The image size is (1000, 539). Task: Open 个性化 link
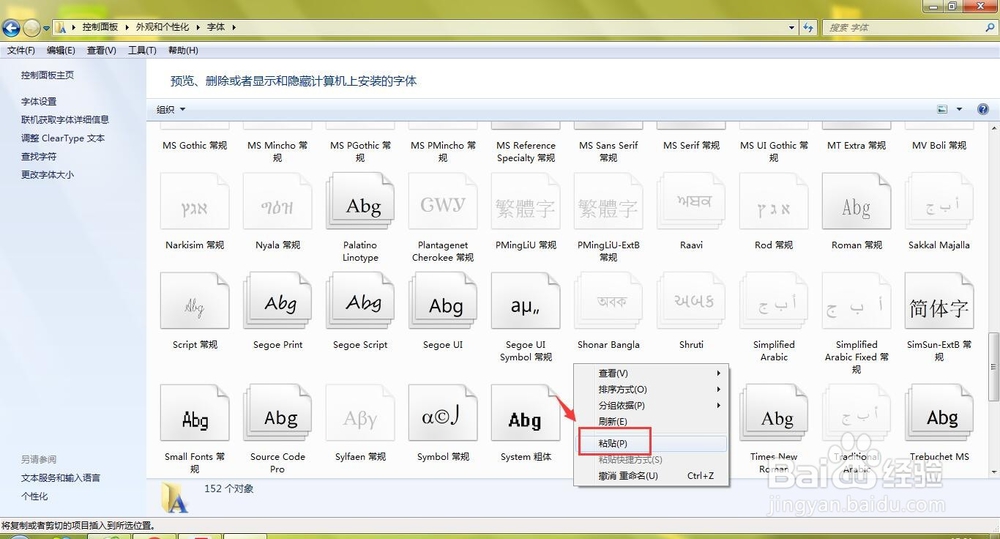pos(34,496)
